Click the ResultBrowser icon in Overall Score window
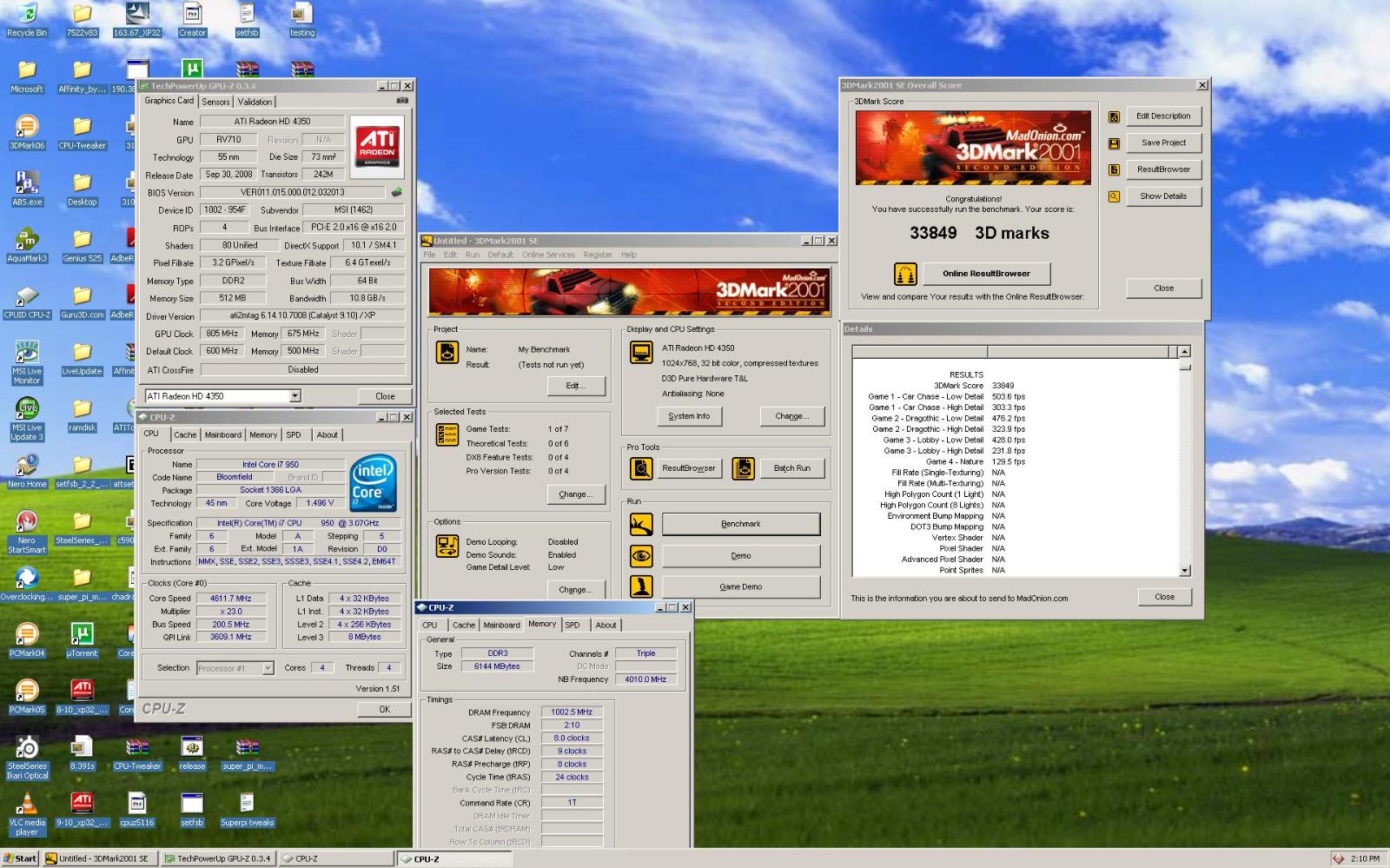This screenshot has height=868, width=1390. [1114, 170]
